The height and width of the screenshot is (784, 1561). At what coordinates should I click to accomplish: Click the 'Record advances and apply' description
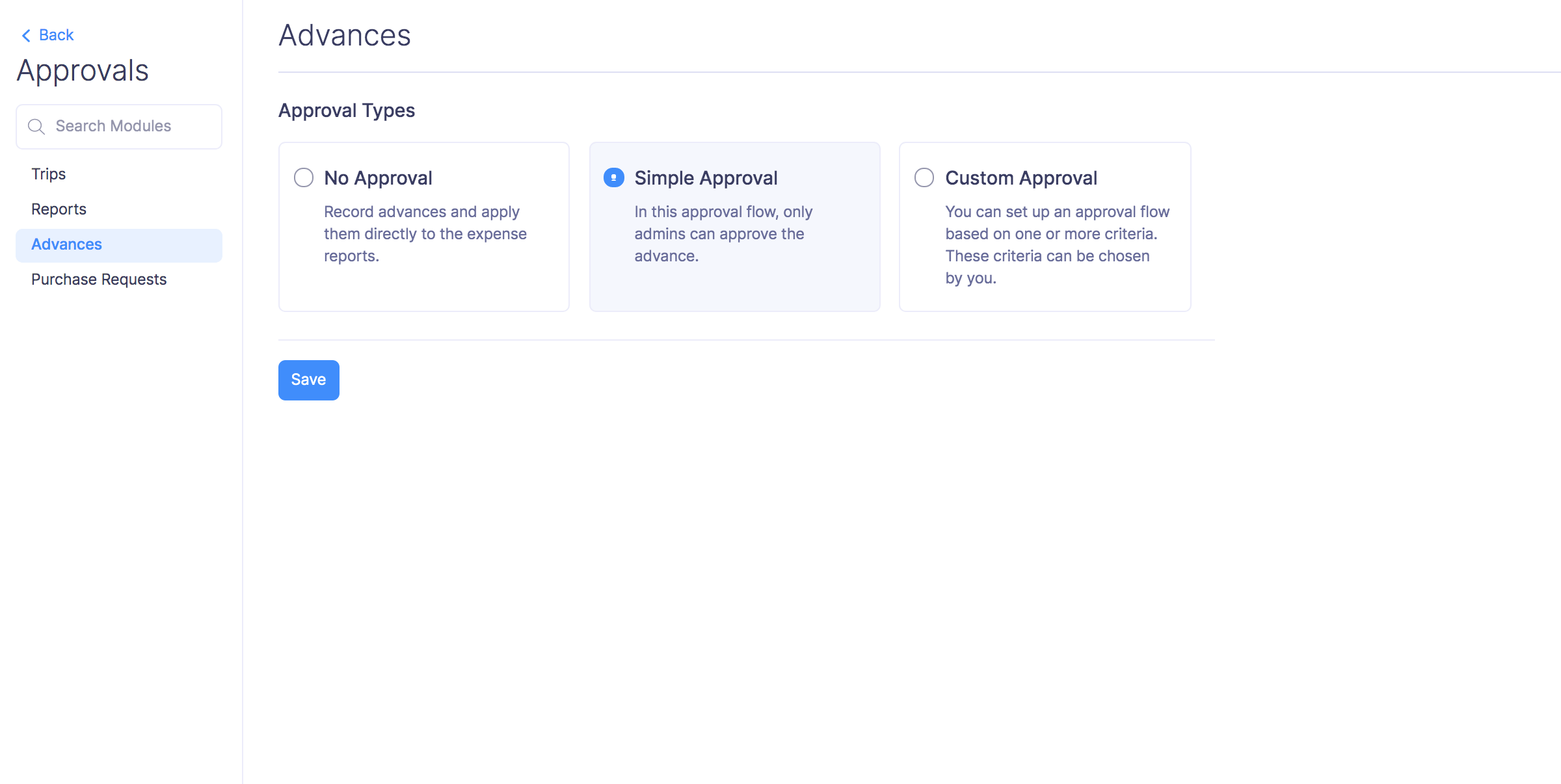pyautogui.click(x=425, y=233)
